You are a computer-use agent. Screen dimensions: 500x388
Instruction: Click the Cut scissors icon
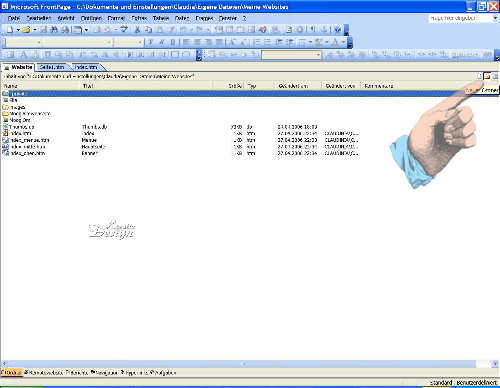137,30
